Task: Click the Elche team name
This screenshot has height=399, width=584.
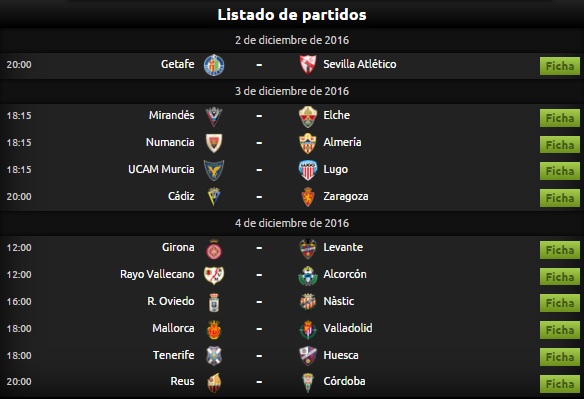Action: [336, 115]
